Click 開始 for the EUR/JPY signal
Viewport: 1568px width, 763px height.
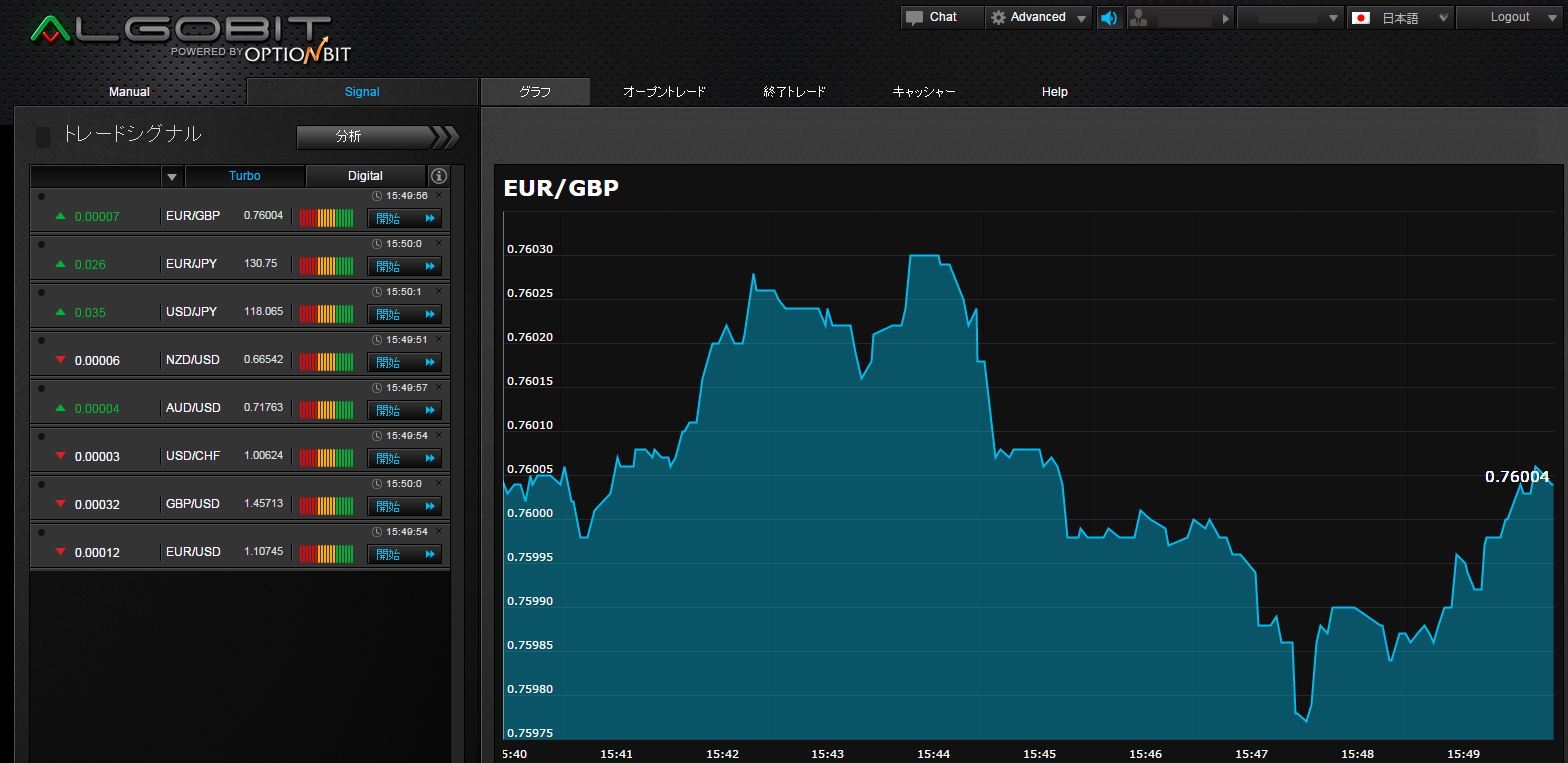click(x=404, y=266)
